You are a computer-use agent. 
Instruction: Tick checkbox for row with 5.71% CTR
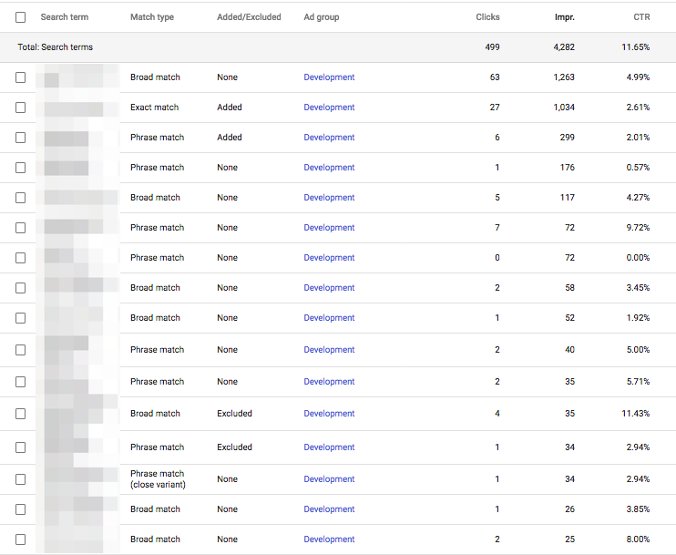tap(20, 382)
